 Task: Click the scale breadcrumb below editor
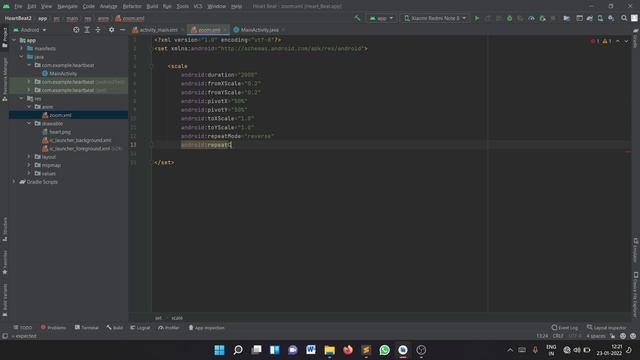[x=177, y=318]
